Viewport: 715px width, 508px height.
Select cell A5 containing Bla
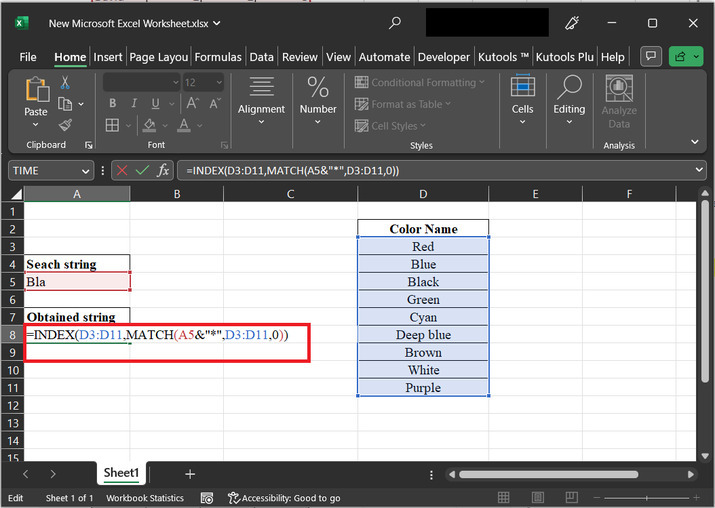[77, 282]
